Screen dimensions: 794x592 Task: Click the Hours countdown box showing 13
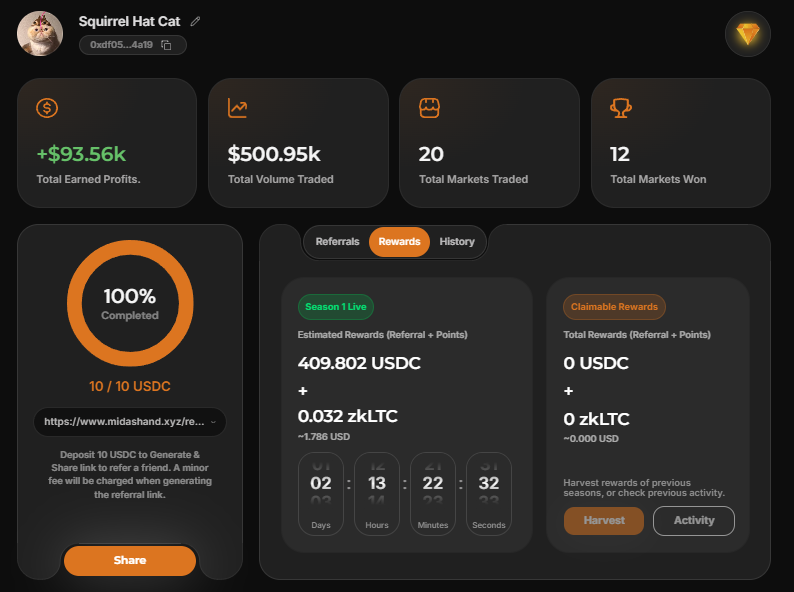coord(377,494)
